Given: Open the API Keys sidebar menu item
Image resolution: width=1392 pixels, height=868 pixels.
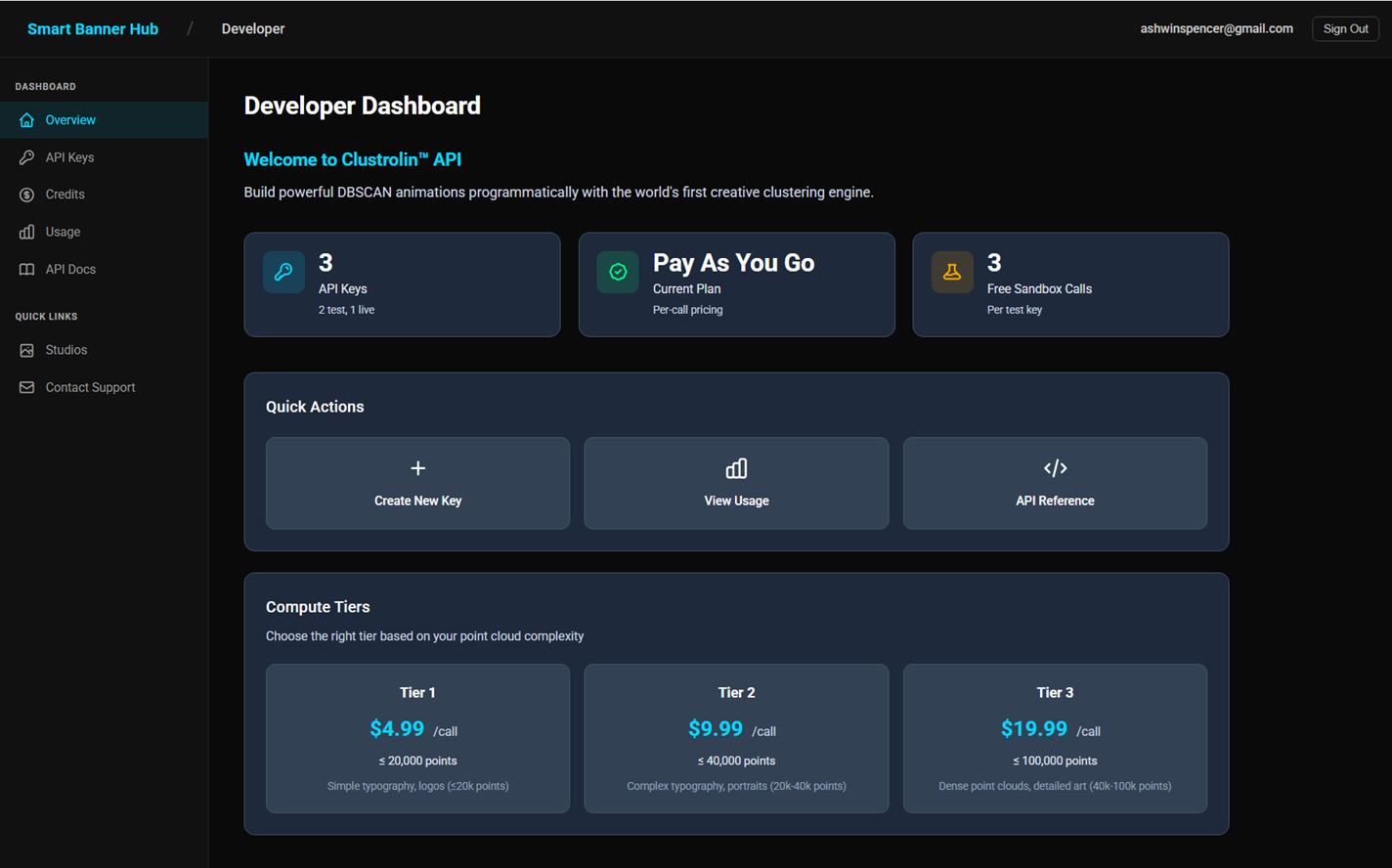Looking at the screenshot, I should click(69, 157).
